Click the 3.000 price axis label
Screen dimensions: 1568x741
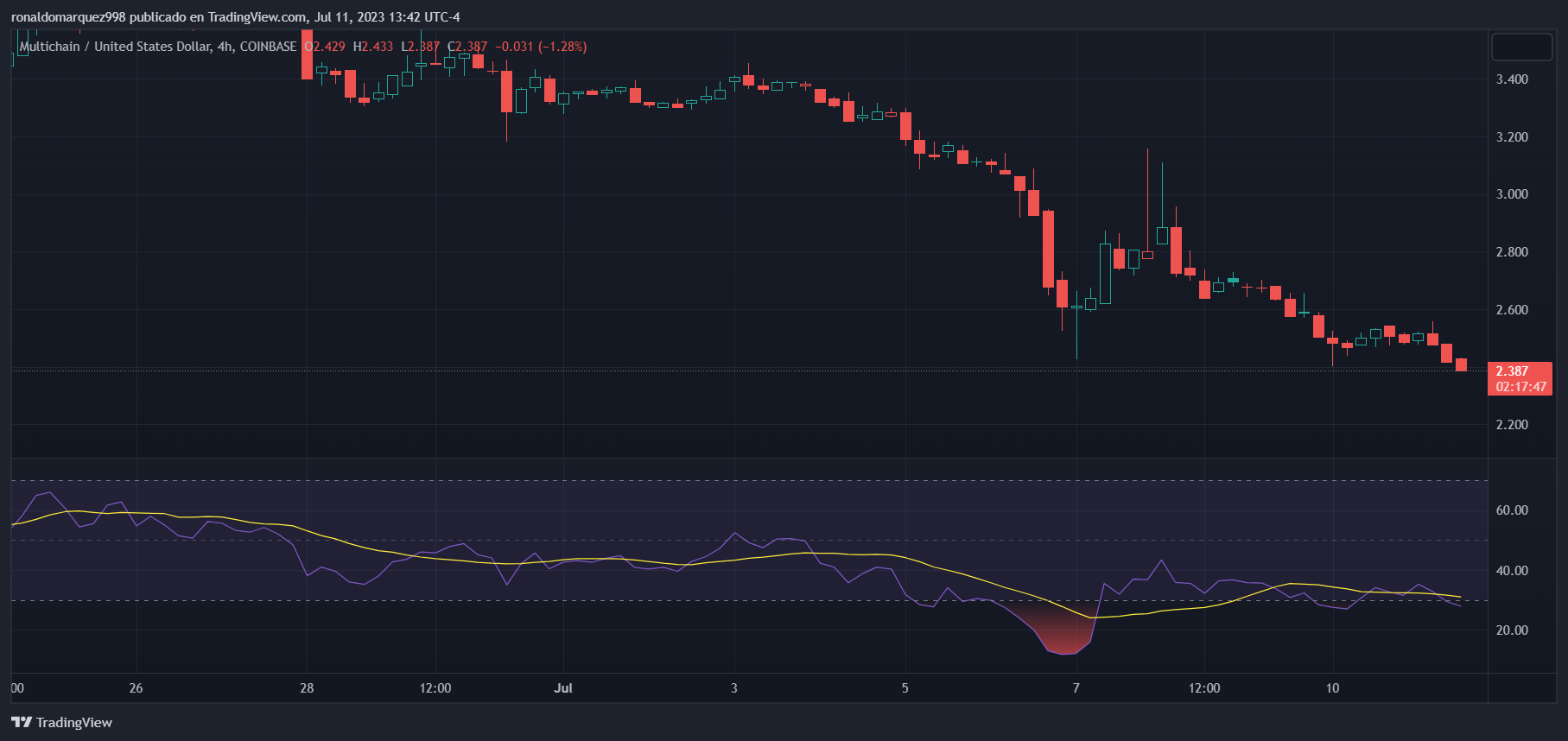click(1512, 194)
